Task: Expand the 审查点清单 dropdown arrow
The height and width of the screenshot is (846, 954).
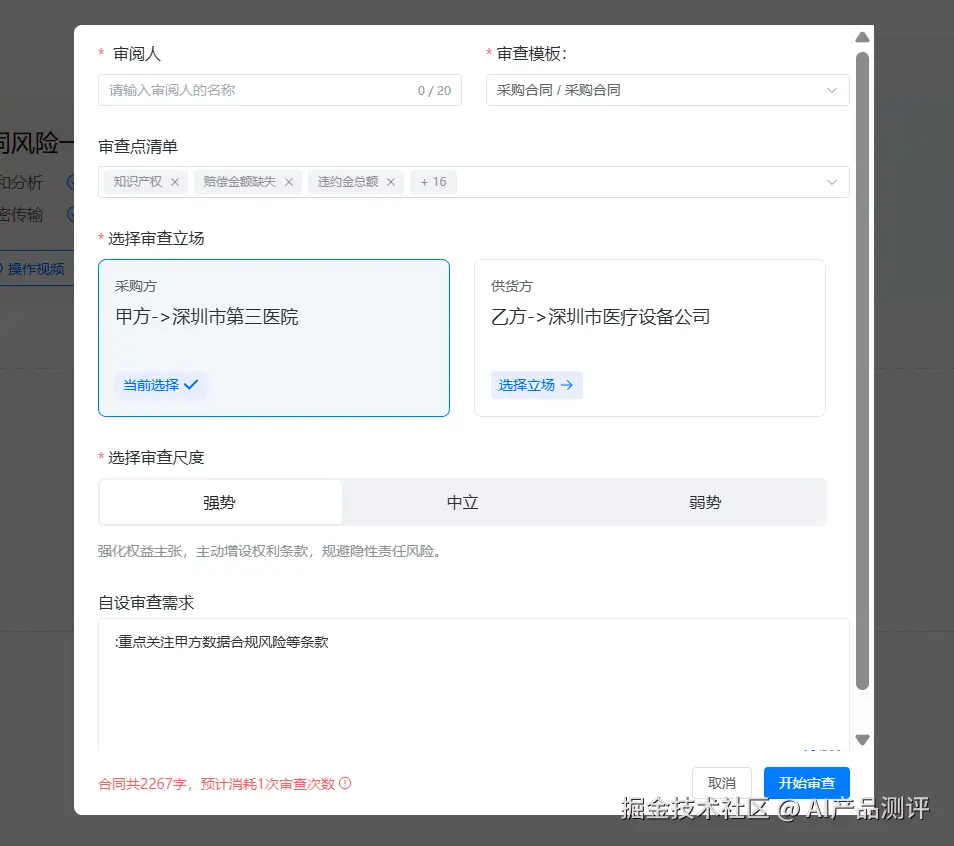Action: pyautogui.click(x=832, y=182)
